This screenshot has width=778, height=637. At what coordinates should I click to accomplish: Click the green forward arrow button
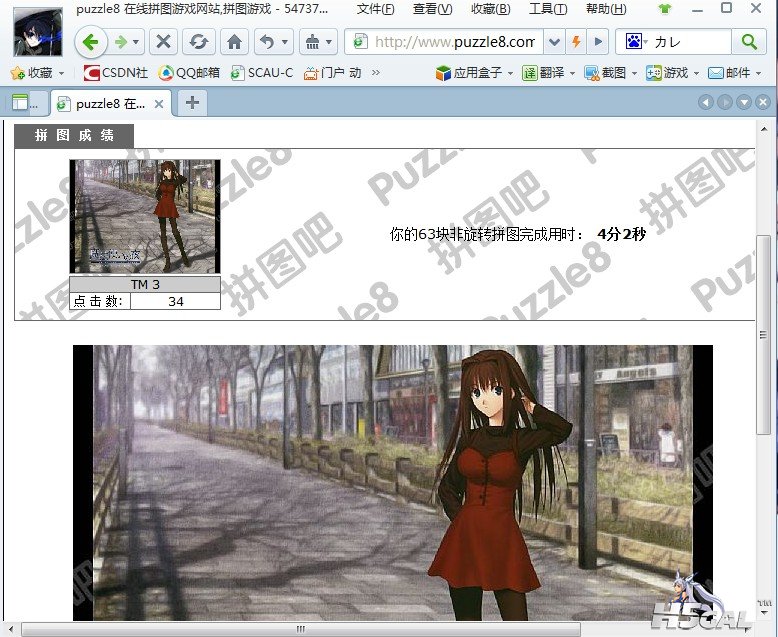(x=120, y=42)
